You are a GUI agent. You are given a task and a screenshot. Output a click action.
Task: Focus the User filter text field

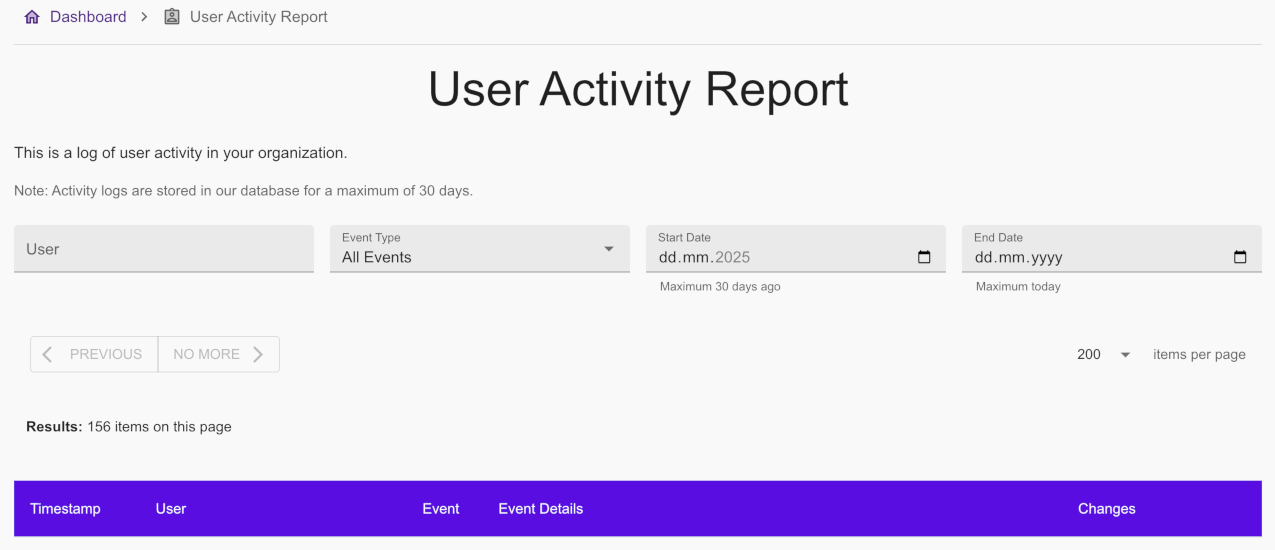pos(164,249)
